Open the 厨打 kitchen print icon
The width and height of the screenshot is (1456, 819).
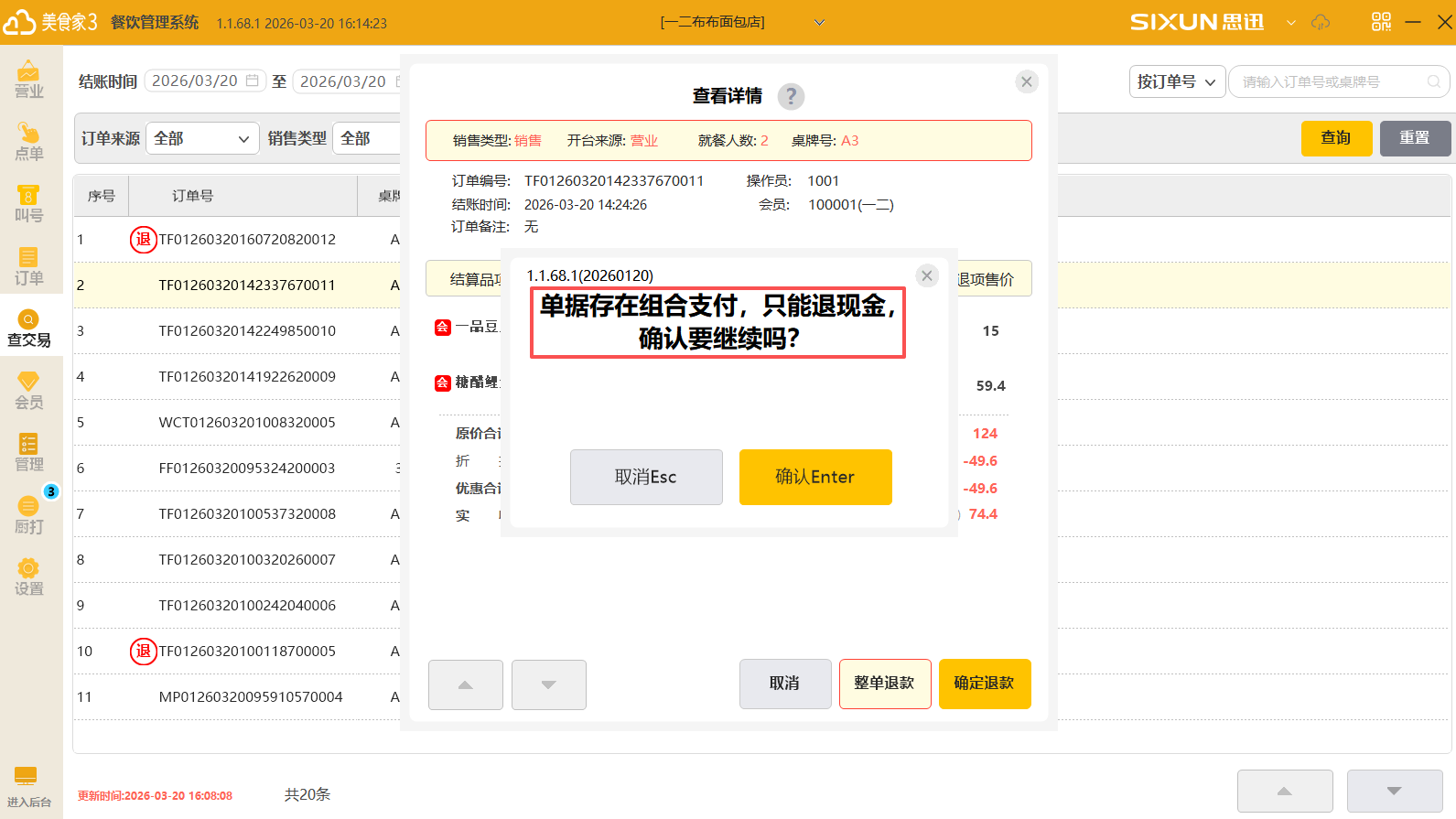pos(28,514)
